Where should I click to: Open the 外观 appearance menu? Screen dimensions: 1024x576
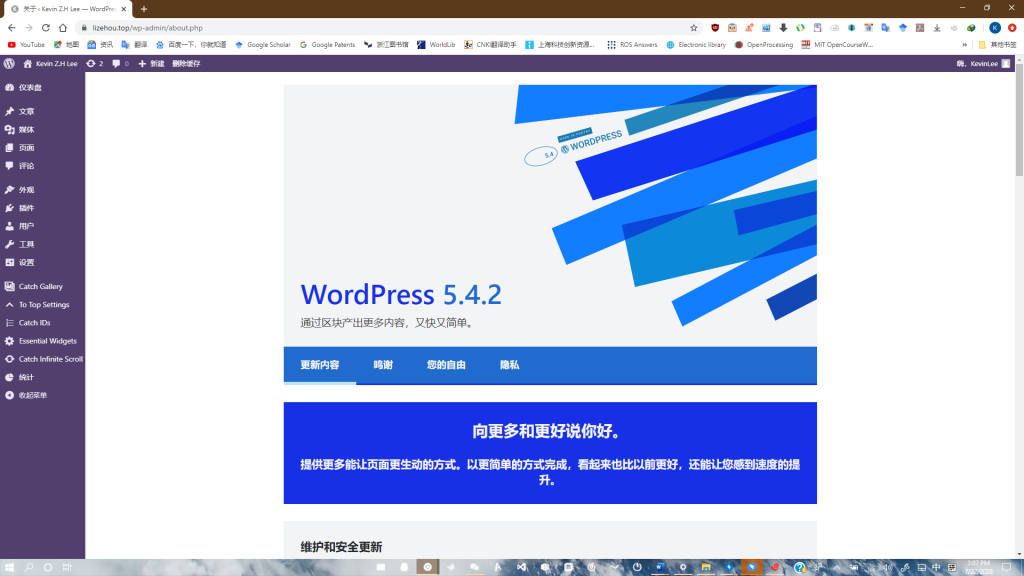coord(42,190)
